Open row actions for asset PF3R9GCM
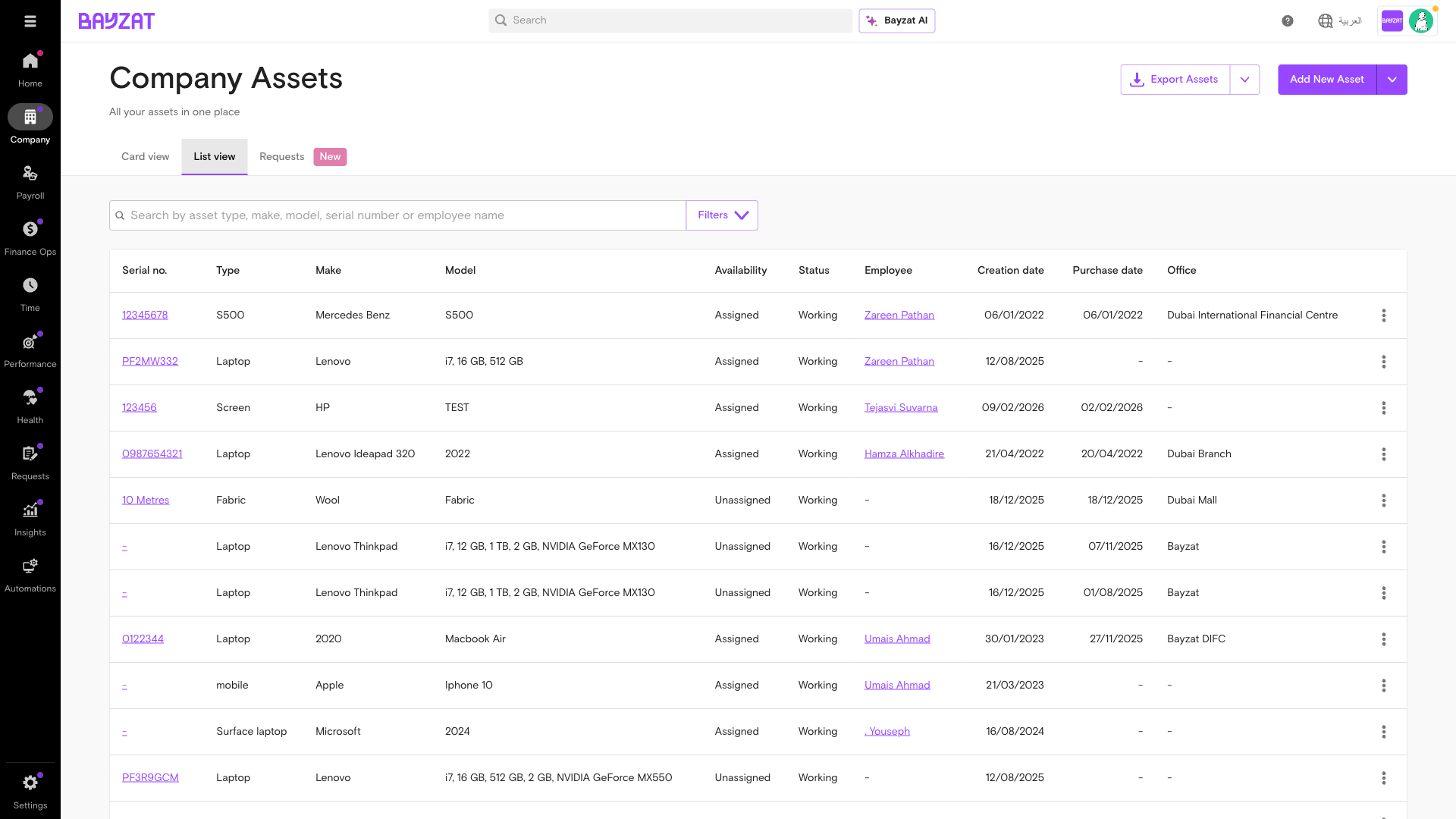Viewport: 1456px width, 819px height. (x=1384, y=778)
